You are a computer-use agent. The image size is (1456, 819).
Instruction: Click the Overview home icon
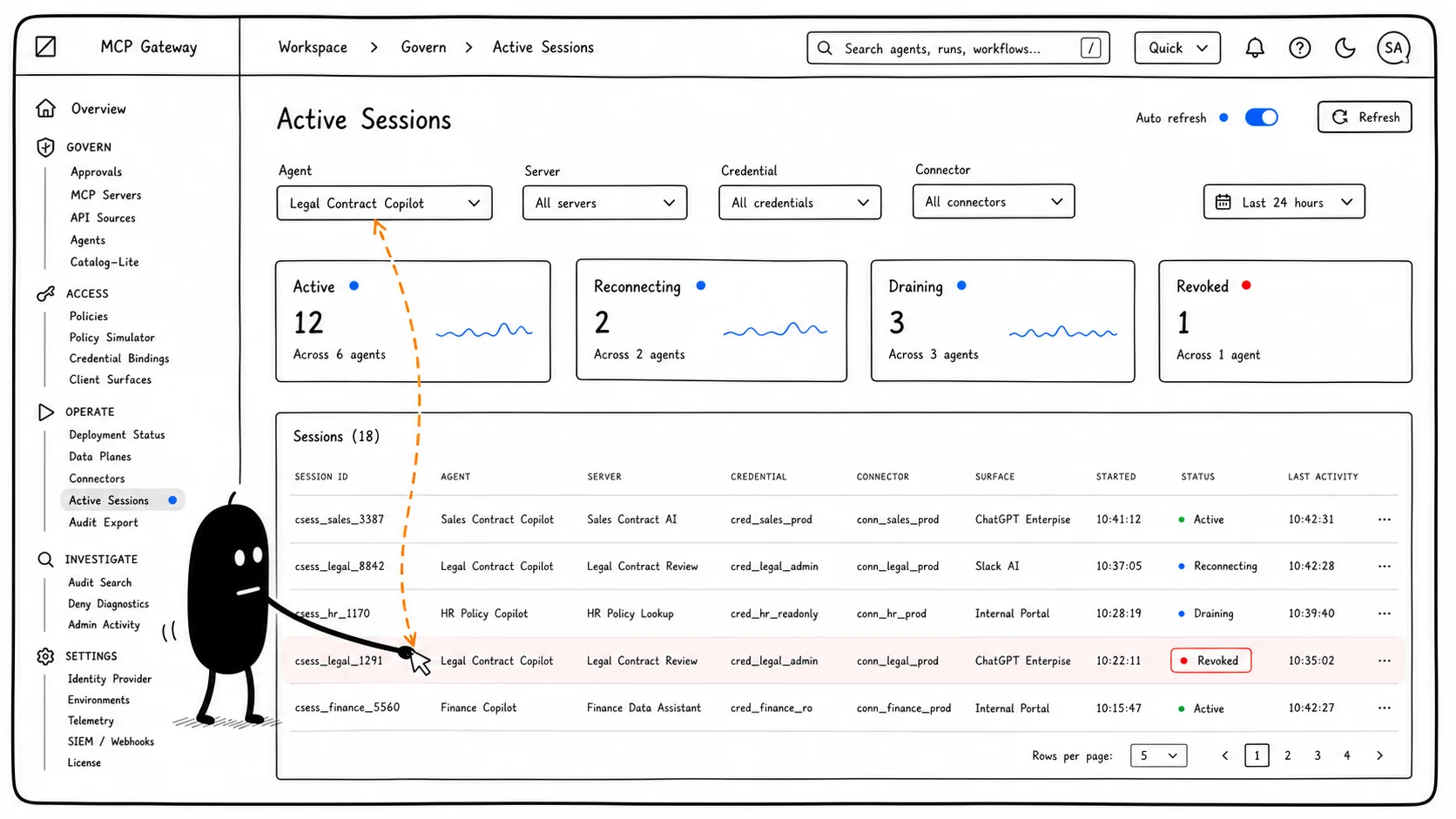coord(46,108)
